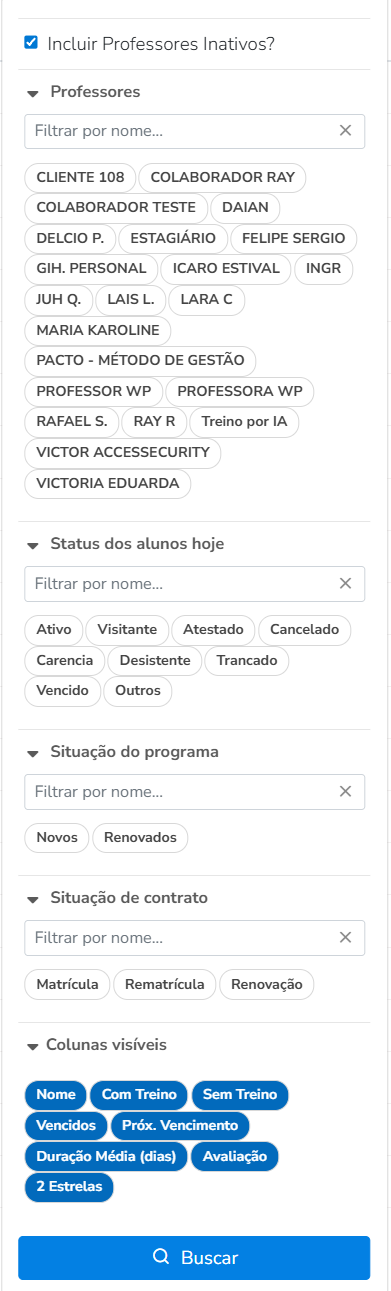Clear the Status dos alunos filter with X
The image size is (391, 1291).
coord(345,583)
